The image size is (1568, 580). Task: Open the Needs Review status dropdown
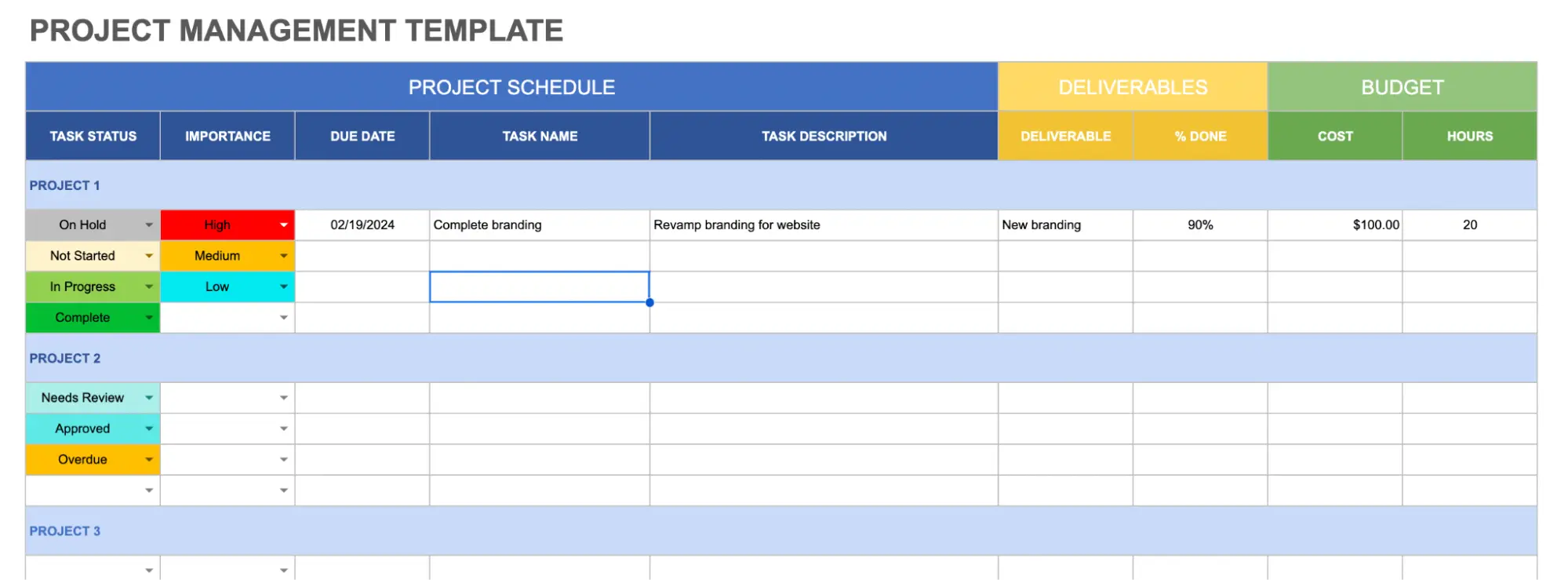tap(149, 397)
